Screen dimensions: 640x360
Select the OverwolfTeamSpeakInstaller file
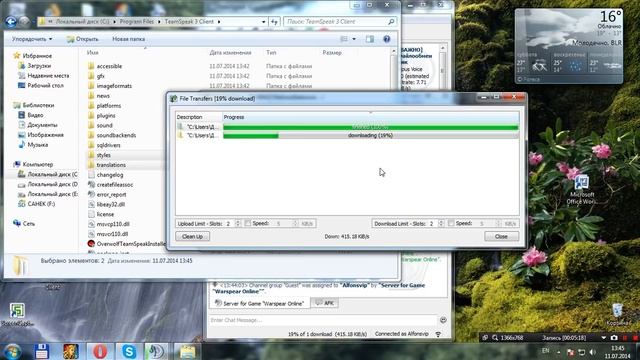click(x=131, y=244)
